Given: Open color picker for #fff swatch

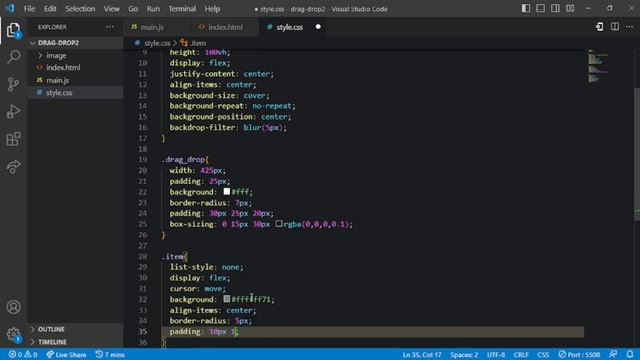Looking at the screenshot, I should [x=227, y=191].
